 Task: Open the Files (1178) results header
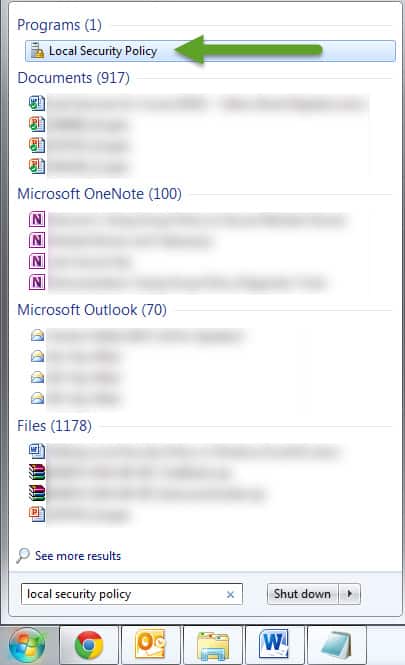point(54,425)
